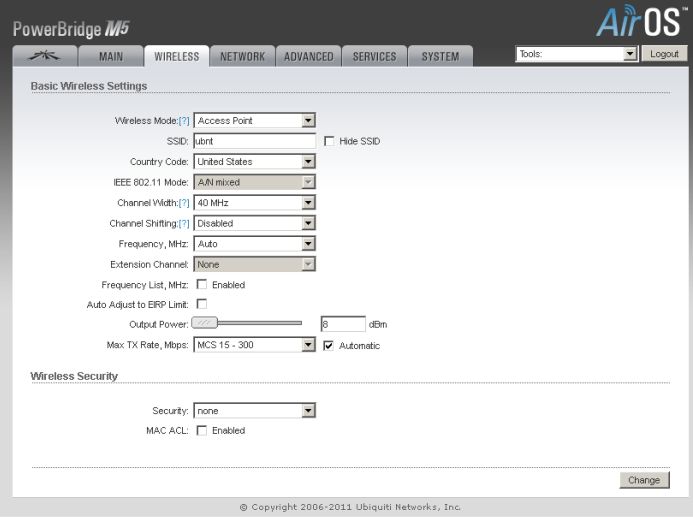The height and width of the screenshot is (517, 693).
Task: Go to the ADVANCED tab
Action: click(308, 56)
